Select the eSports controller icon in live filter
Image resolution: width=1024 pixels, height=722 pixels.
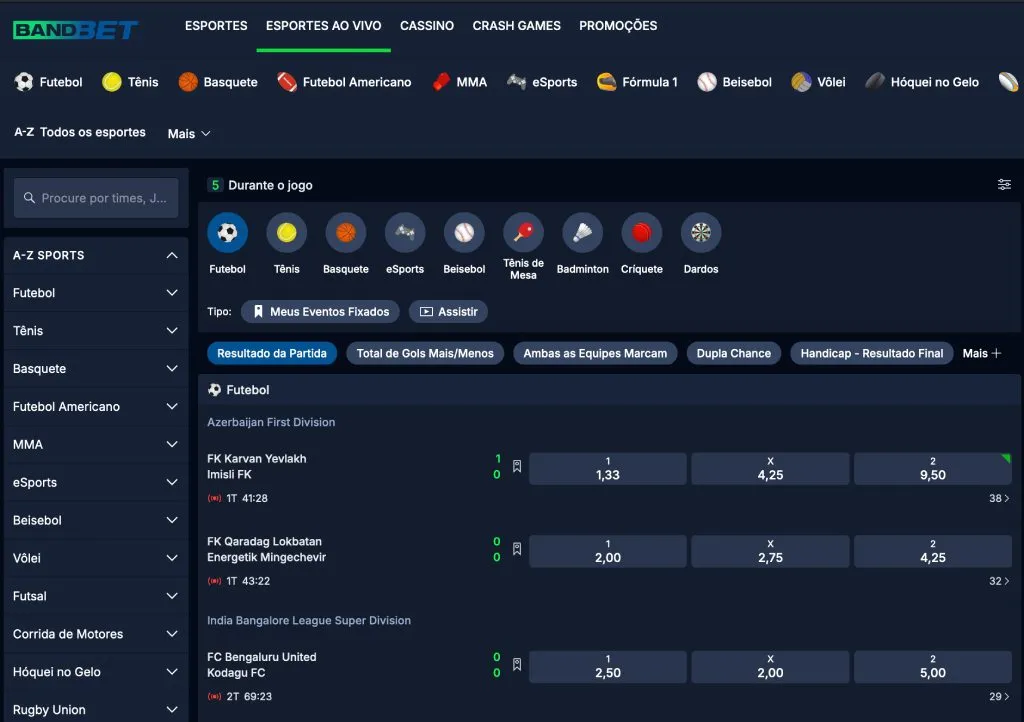pos(405,233)
